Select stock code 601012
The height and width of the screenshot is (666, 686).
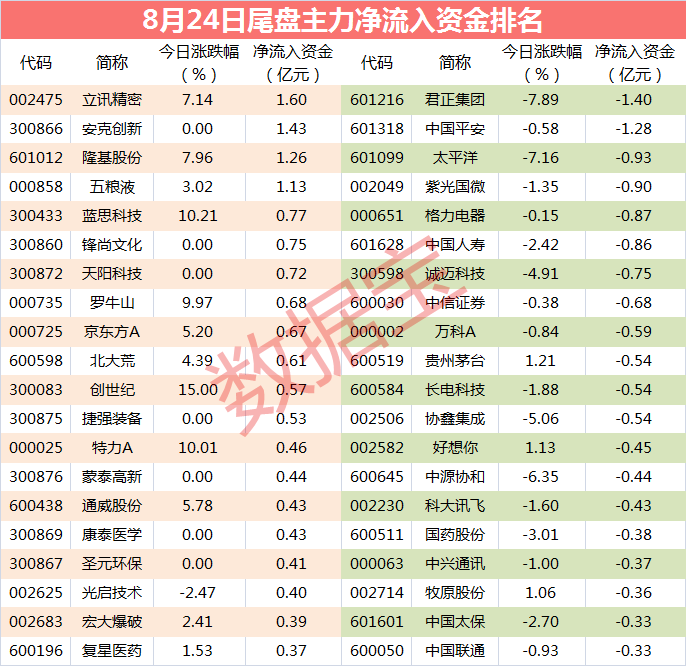[36, 158]
